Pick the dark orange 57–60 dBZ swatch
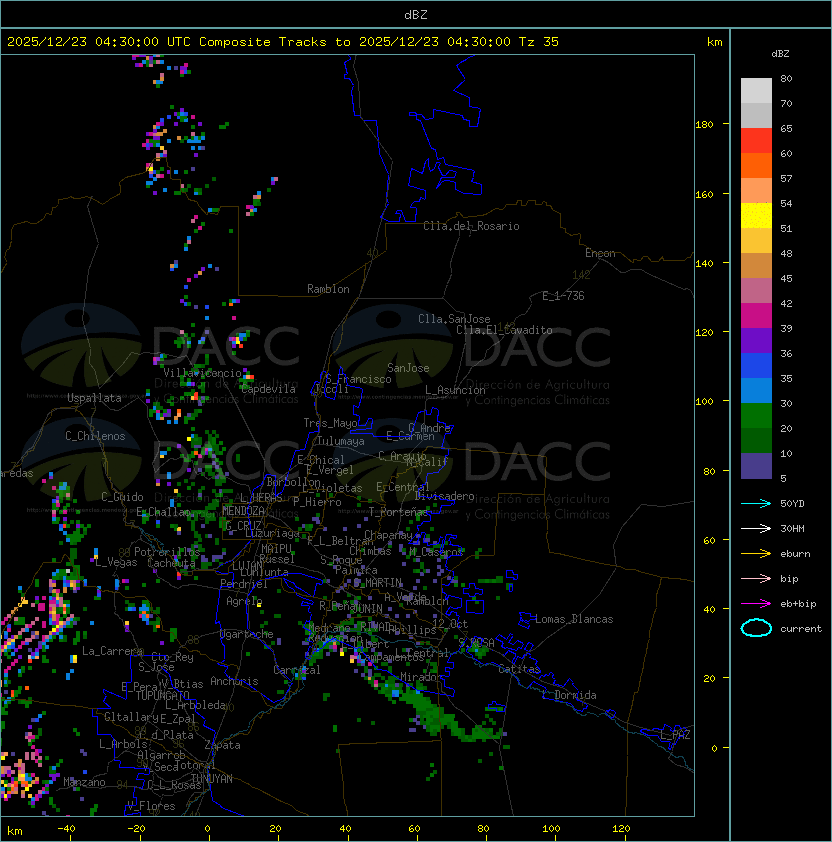This screenshot has width=832, height=842. [x=756, y=165]
